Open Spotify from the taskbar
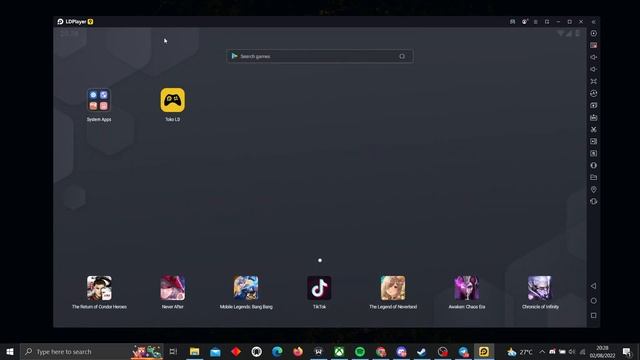Image resolution: width=640 pixels, height=360 pixels. (x=360, y=351)
